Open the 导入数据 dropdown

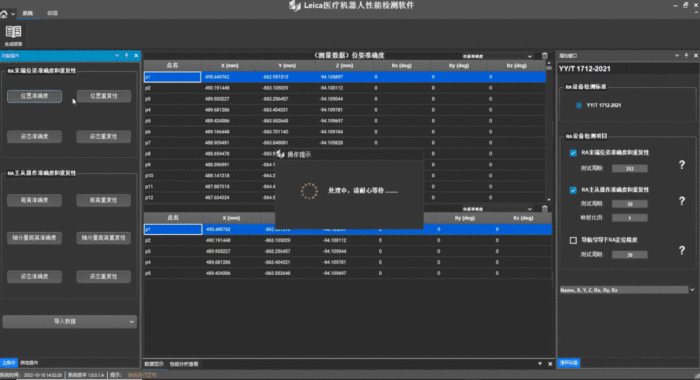tap(69, 322)
